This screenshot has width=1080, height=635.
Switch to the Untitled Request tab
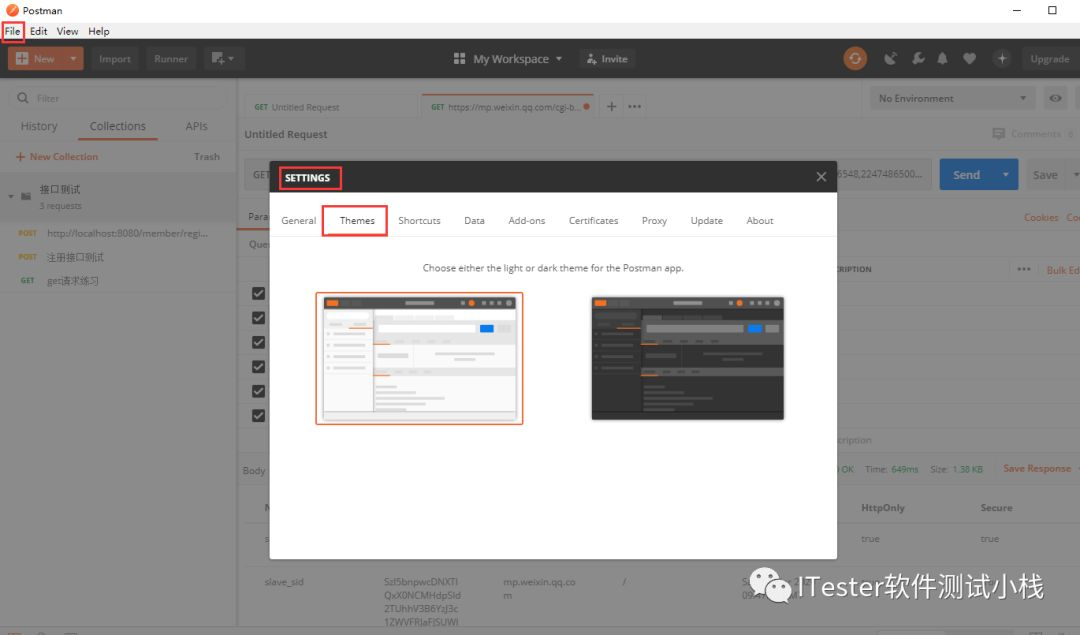[331, 107]
